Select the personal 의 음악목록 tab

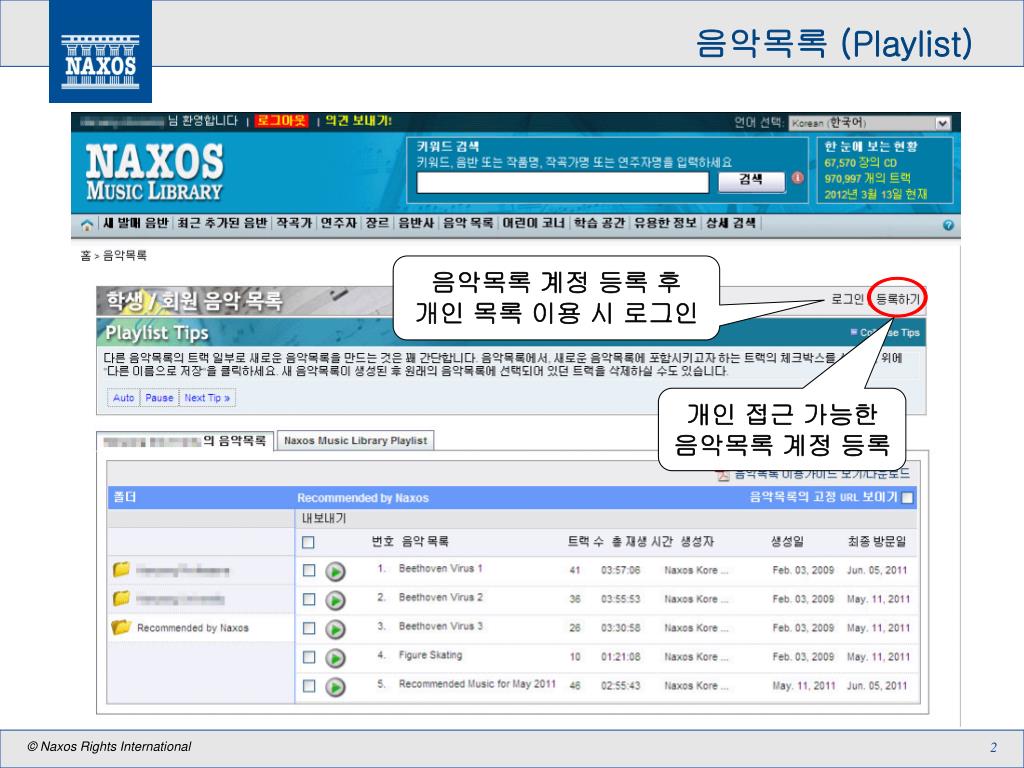point(185,441)
